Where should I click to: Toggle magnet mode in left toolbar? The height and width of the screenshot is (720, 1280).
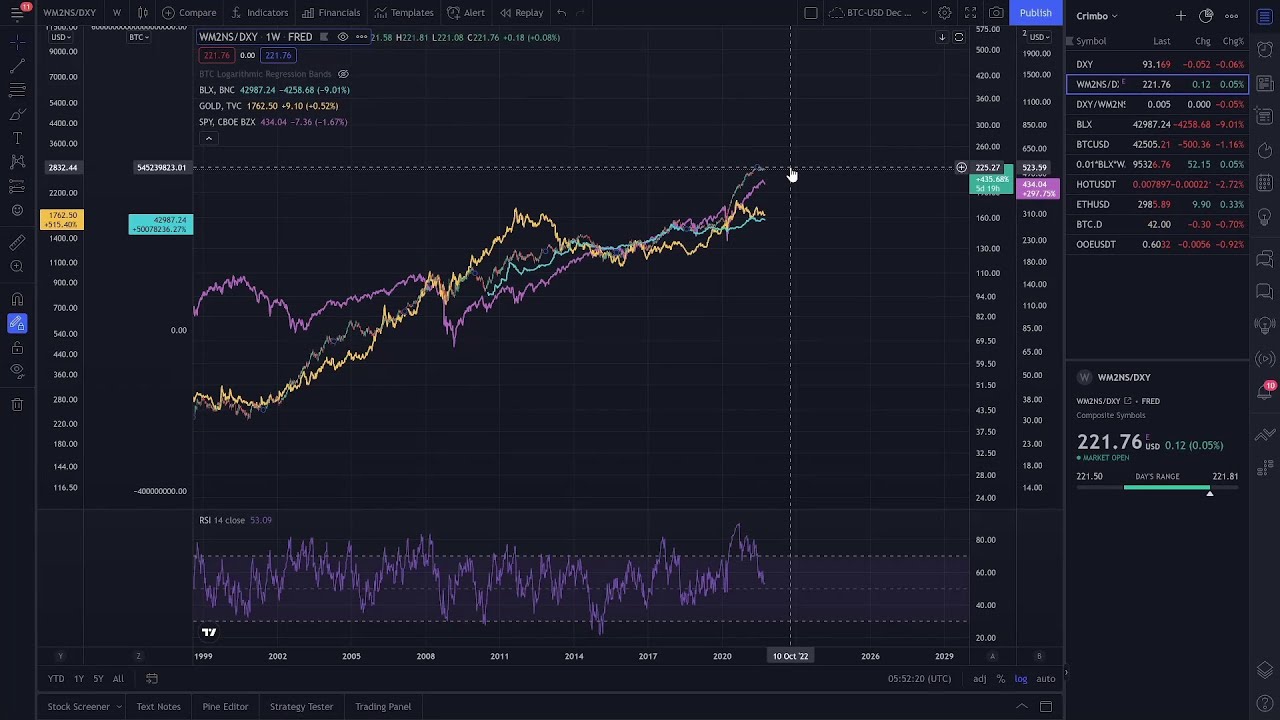tap(17, 299)
